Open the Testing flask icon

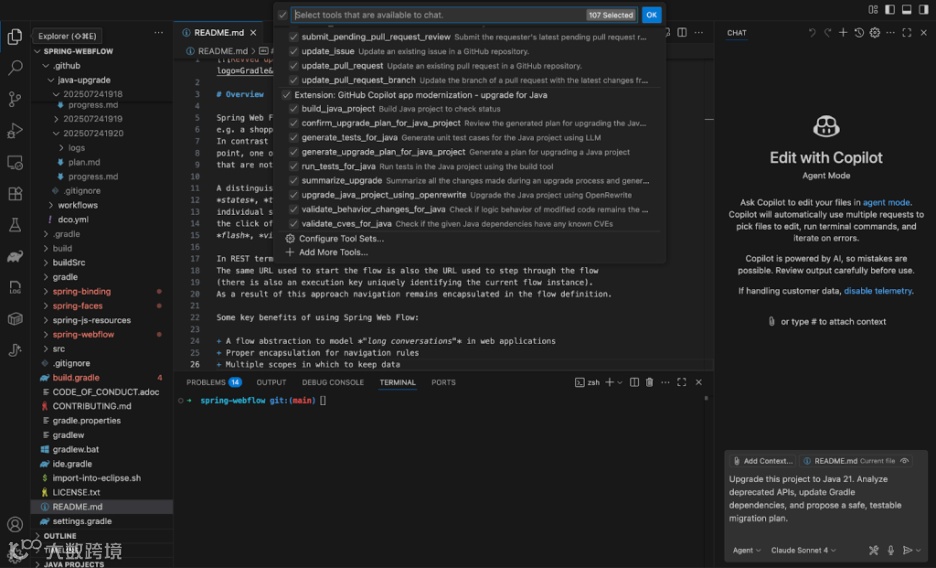pyautogui.click(x=15, y=225)
